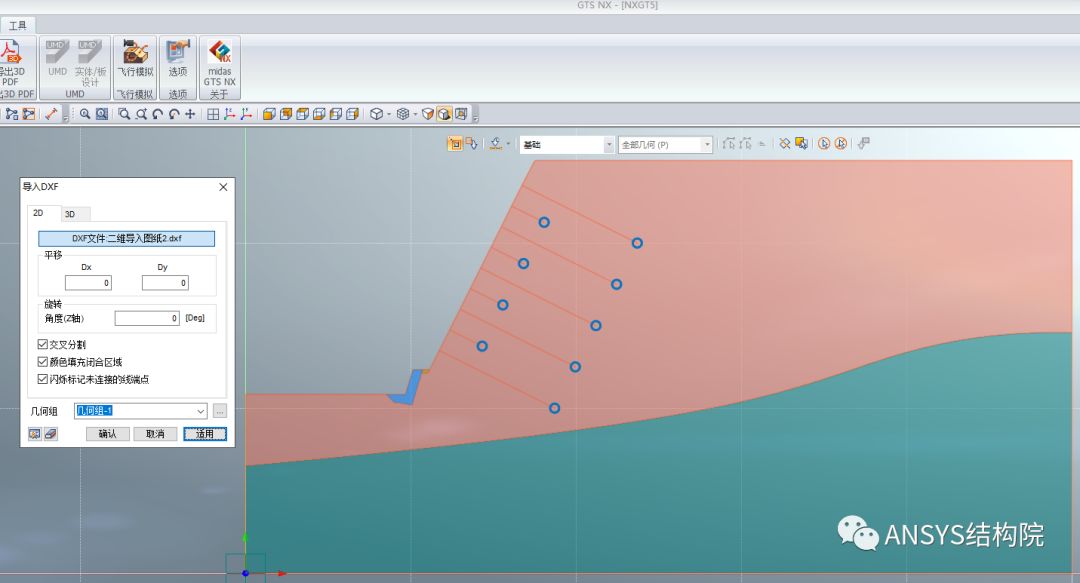Click the Dx translation input field
Viewport: 1080px width, 583px height.
pos(88,283)
